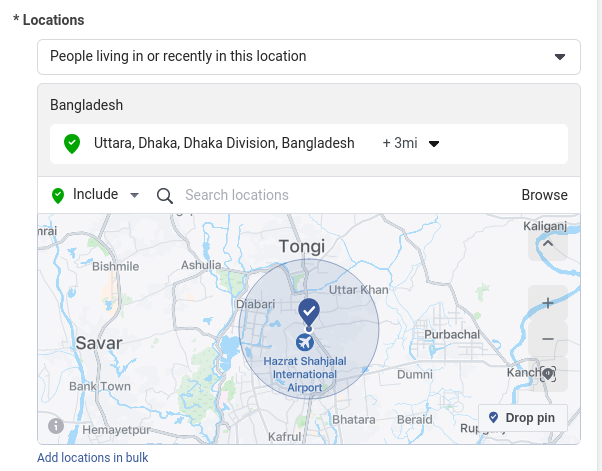Click the map pin focus icon
This screenshot has width=602, height=471.
click(547, 374)
